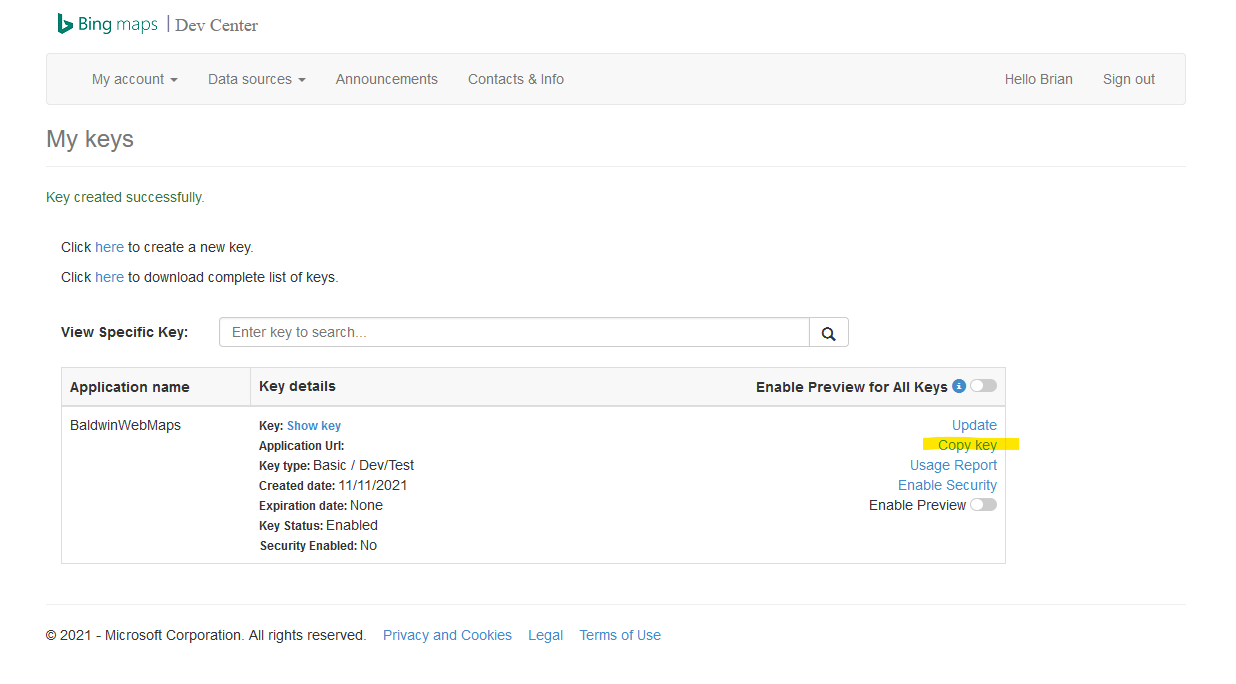The image size is (1236, 684).
Task: Click the Bing Maps logo
Action: [106, 23]
